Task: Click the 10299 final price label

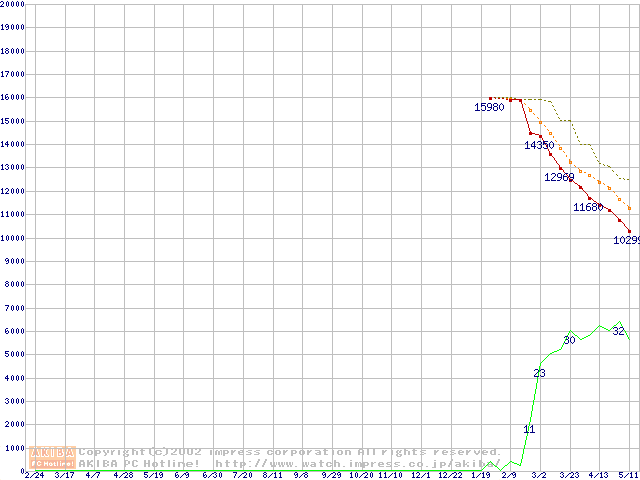Action: click(x=626, y=240)
